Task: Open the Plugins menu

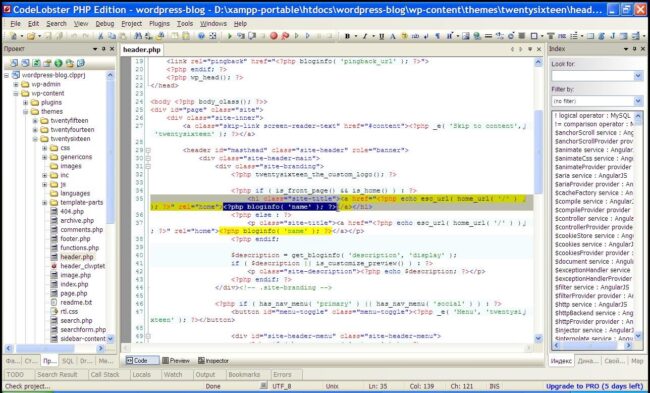Action: [159, 24]
